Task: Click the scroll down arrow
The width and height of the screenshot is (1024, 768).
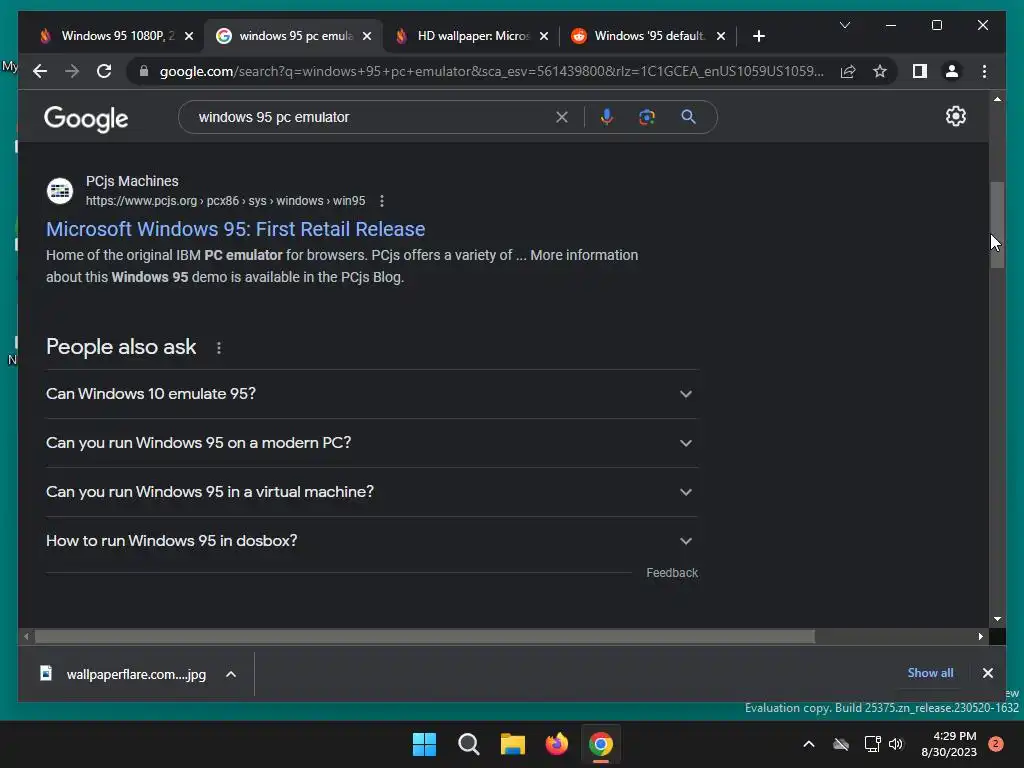Action: pos(997,618)
